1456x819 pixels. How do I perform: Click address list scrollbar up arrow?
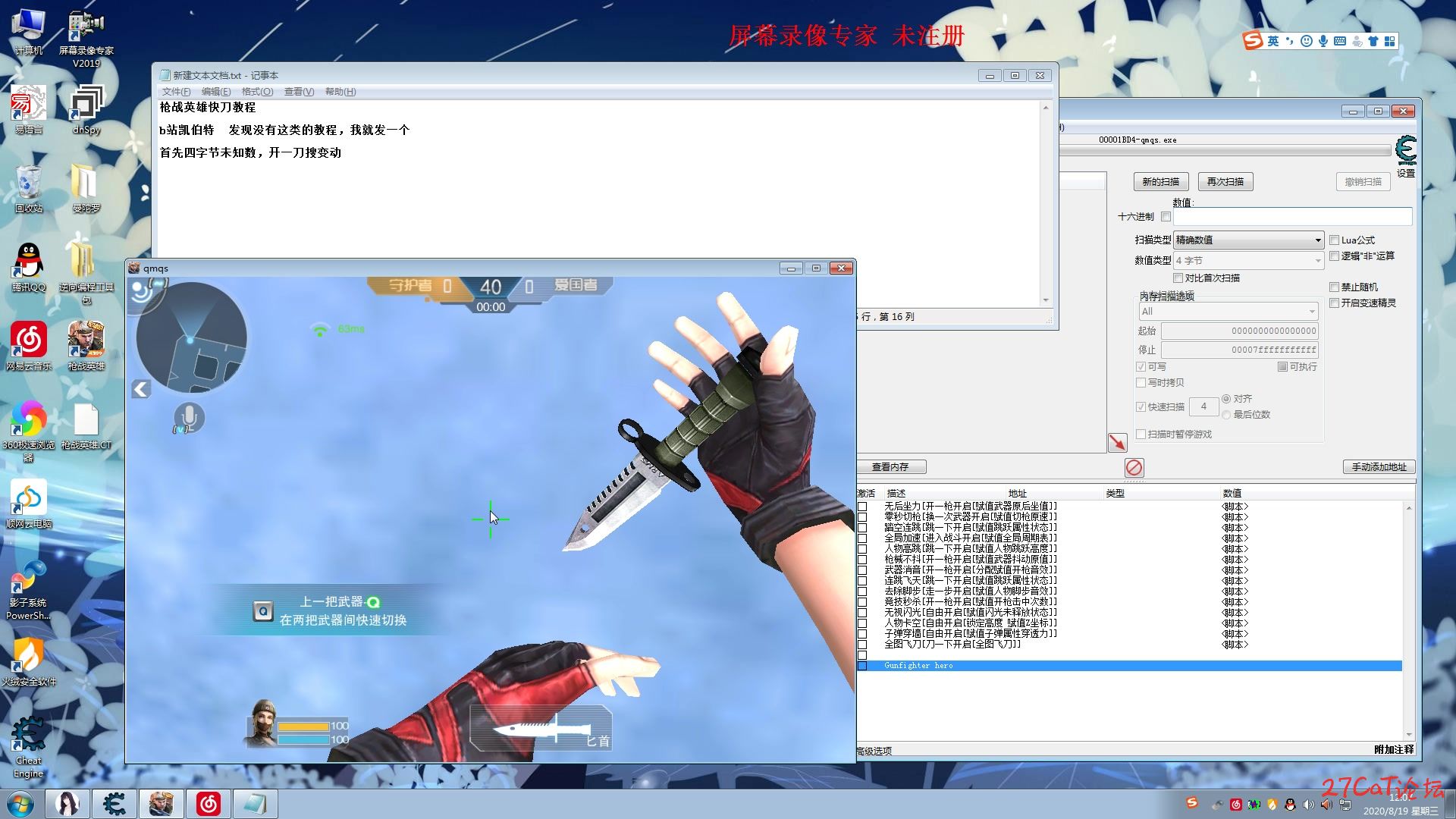click(1409, 508)
